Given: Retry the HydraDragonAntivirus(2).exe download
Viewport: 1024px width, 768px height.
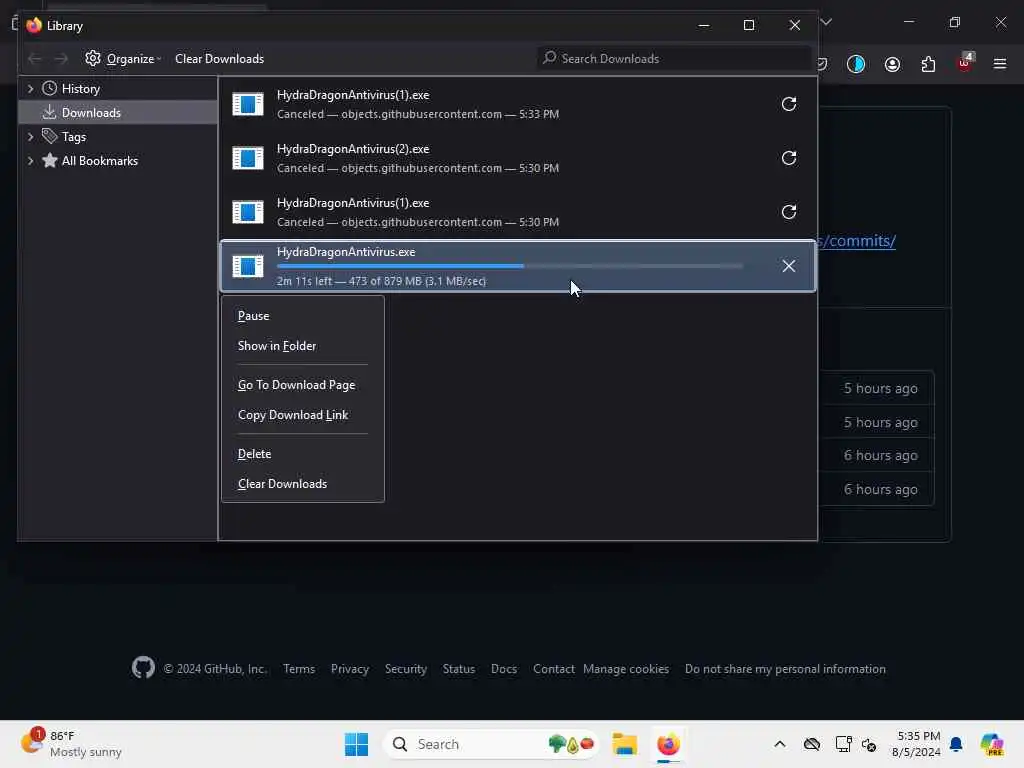Looking at the screenshot, I should (788, 158).
